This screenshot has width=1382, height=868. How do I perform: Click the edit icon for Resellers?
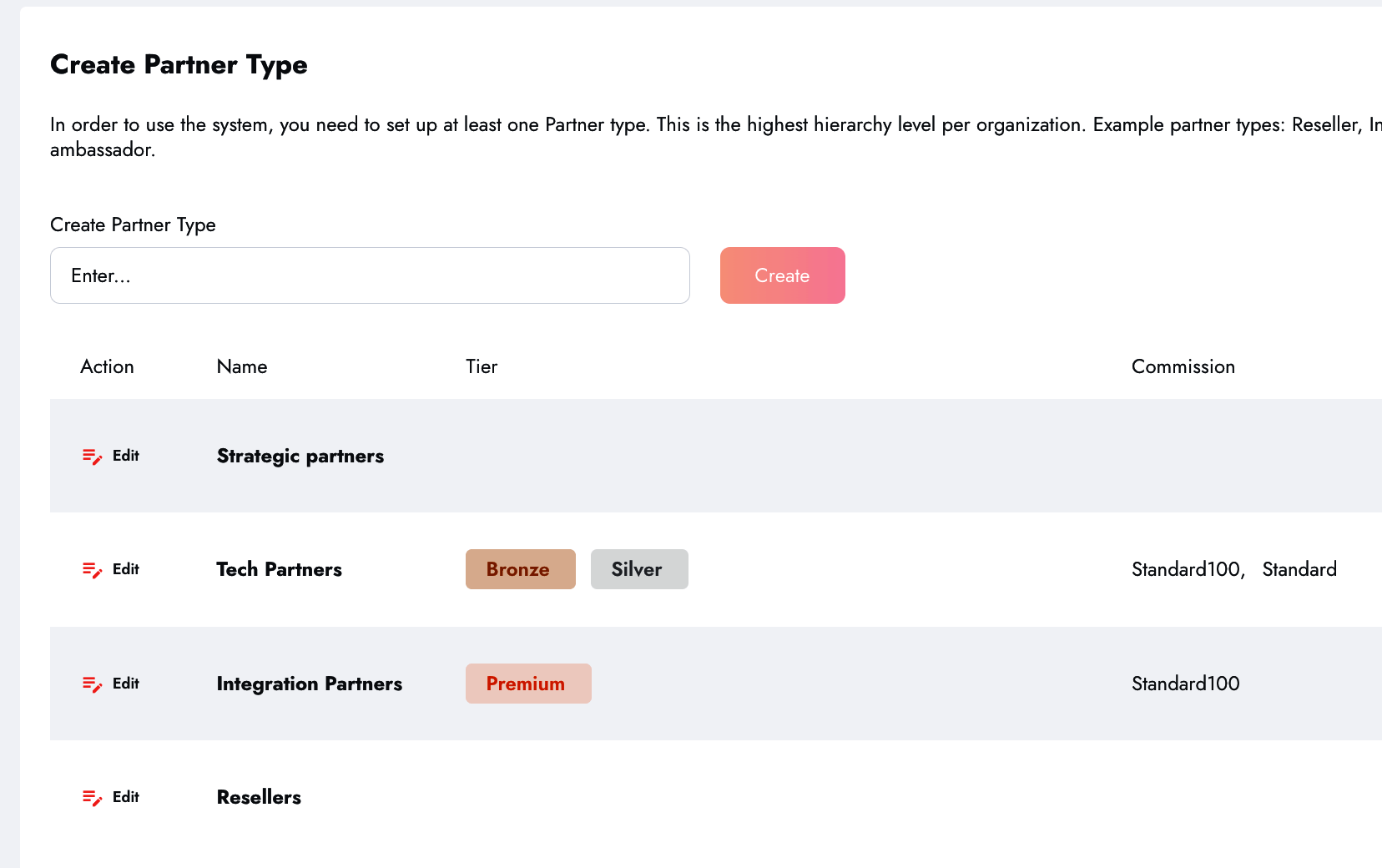92,797
